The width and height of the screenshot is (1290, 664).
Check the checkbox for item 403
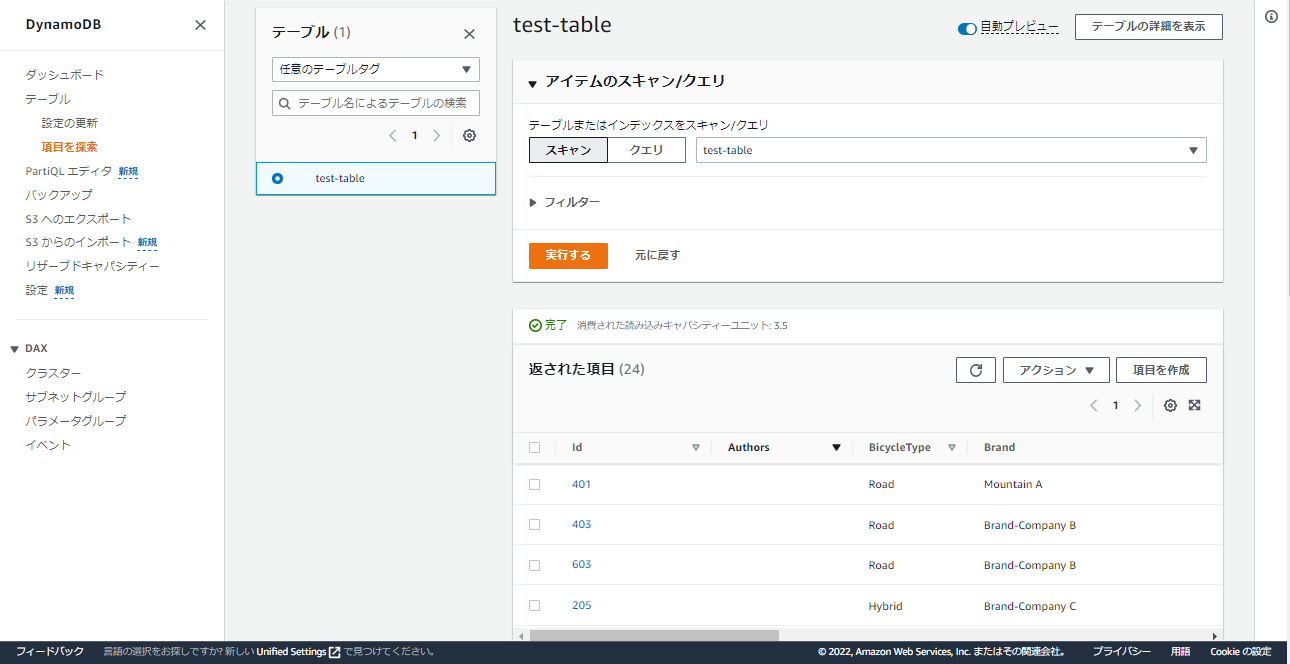(x=534, y=525)
